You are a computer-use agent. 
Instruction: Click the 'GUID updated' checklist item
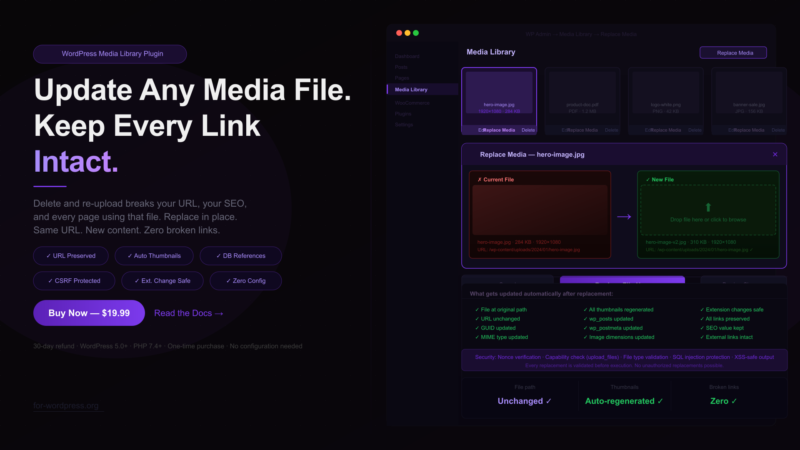click(x=495, y=328)
